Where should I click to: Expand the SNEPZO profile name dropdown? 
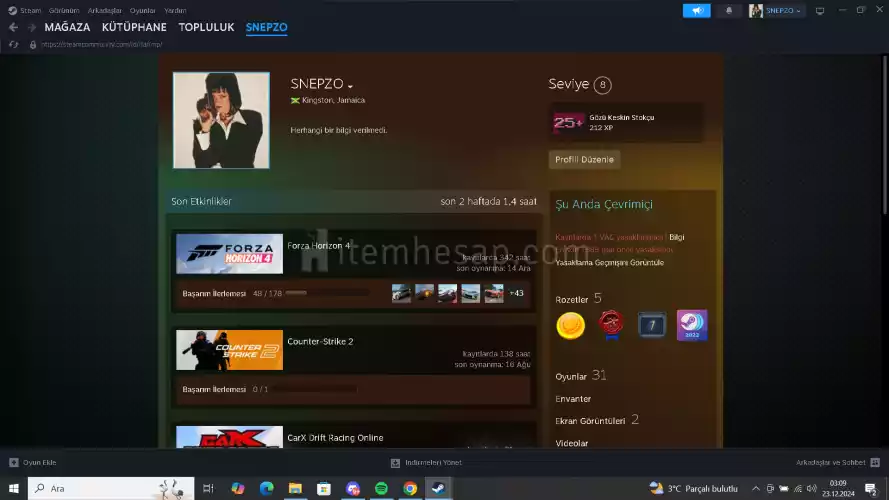pos(351,86)
